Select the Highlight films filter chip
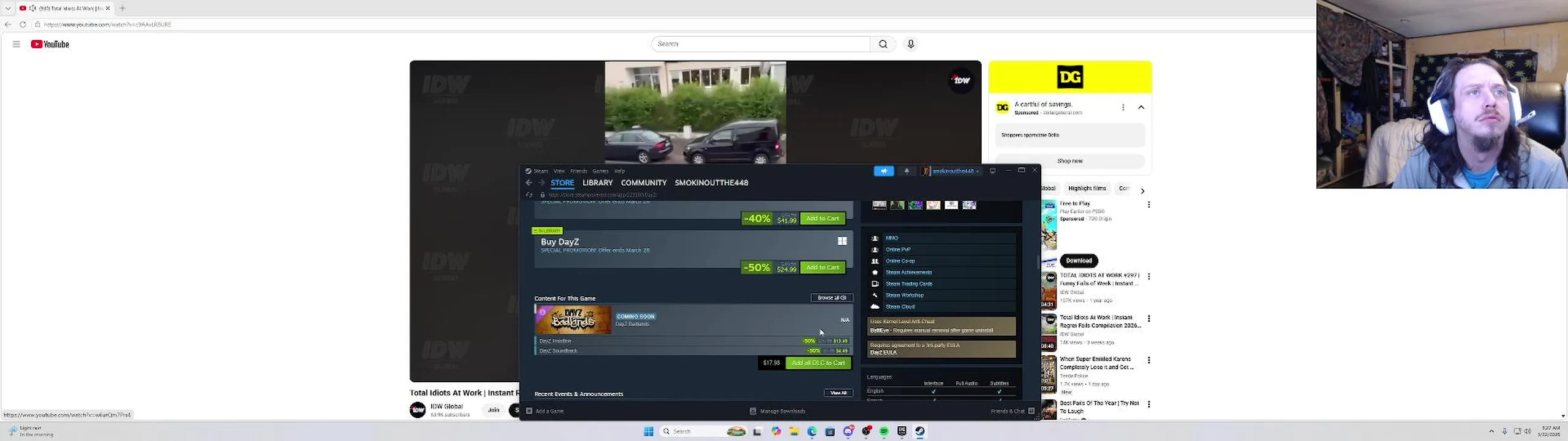Screen dimensions: 1568x441 tap(1087, 189)
